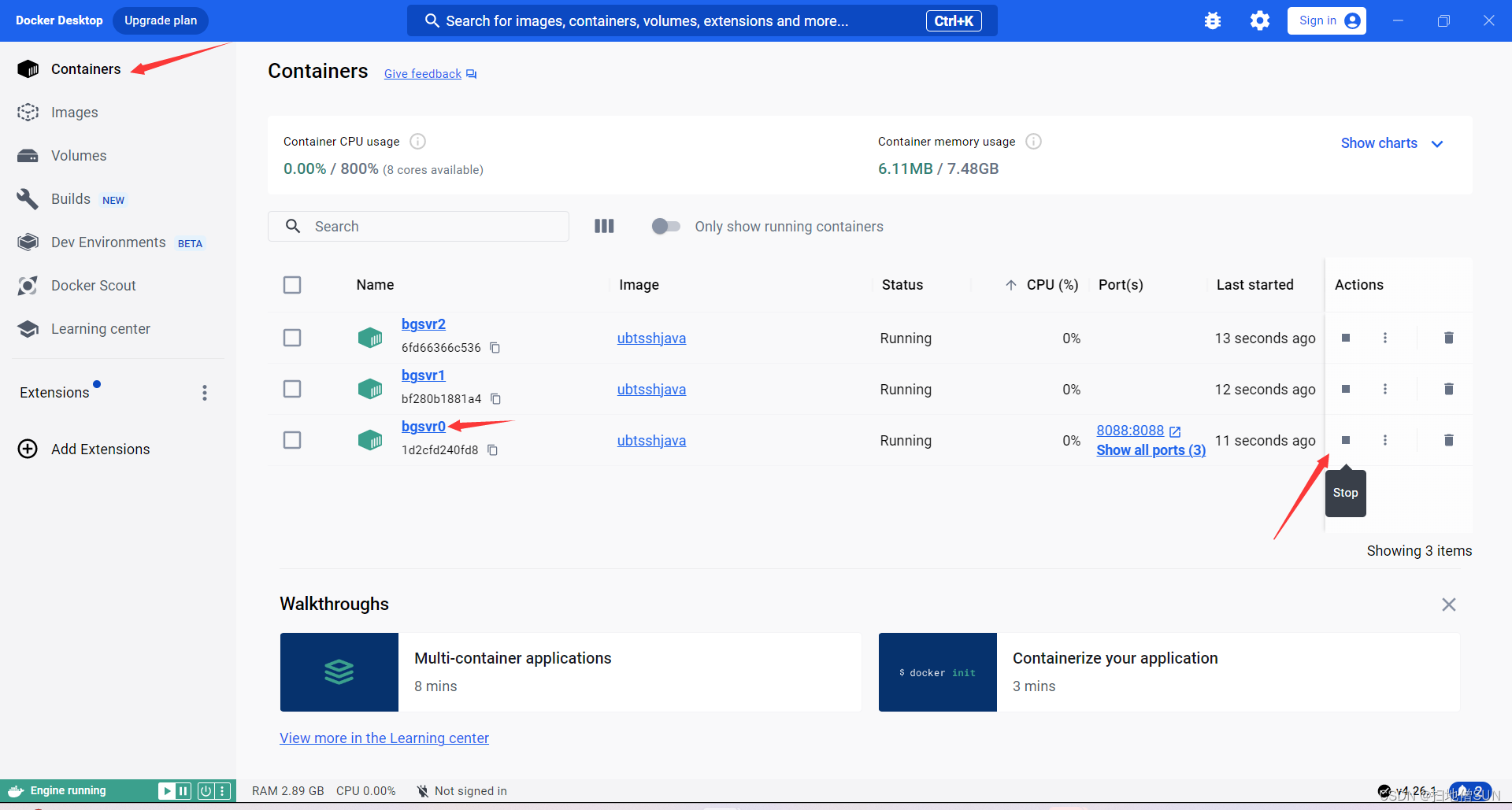
Task: Stop the bgsvr0 container
Action: point(1346,440)
